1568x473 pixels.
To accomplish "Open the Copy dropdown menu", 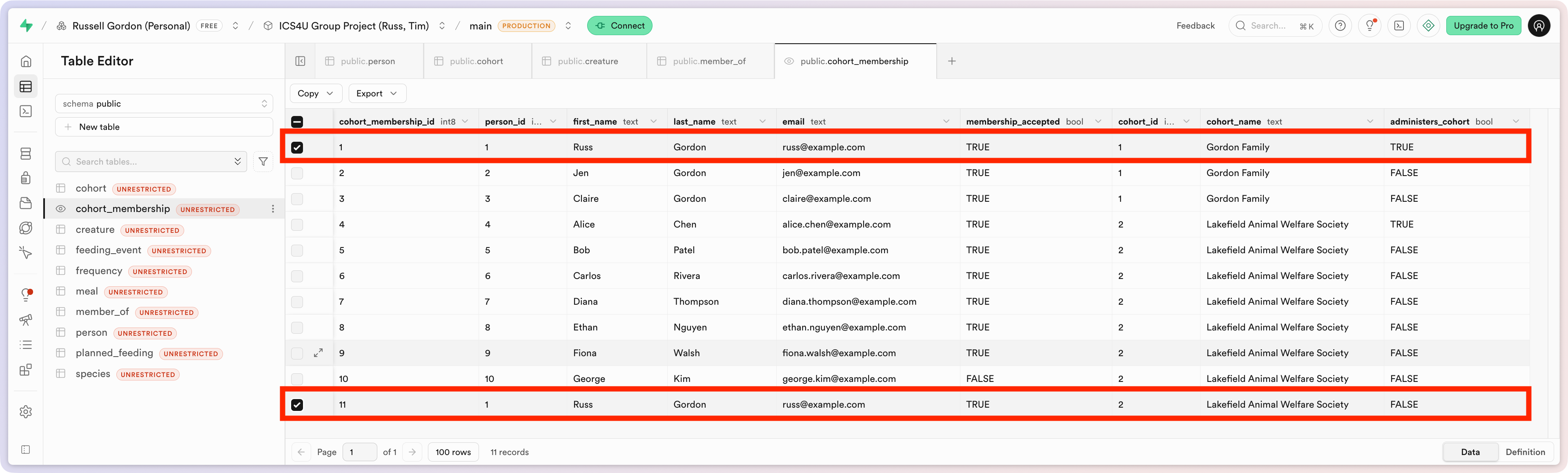I will point(315,94).
